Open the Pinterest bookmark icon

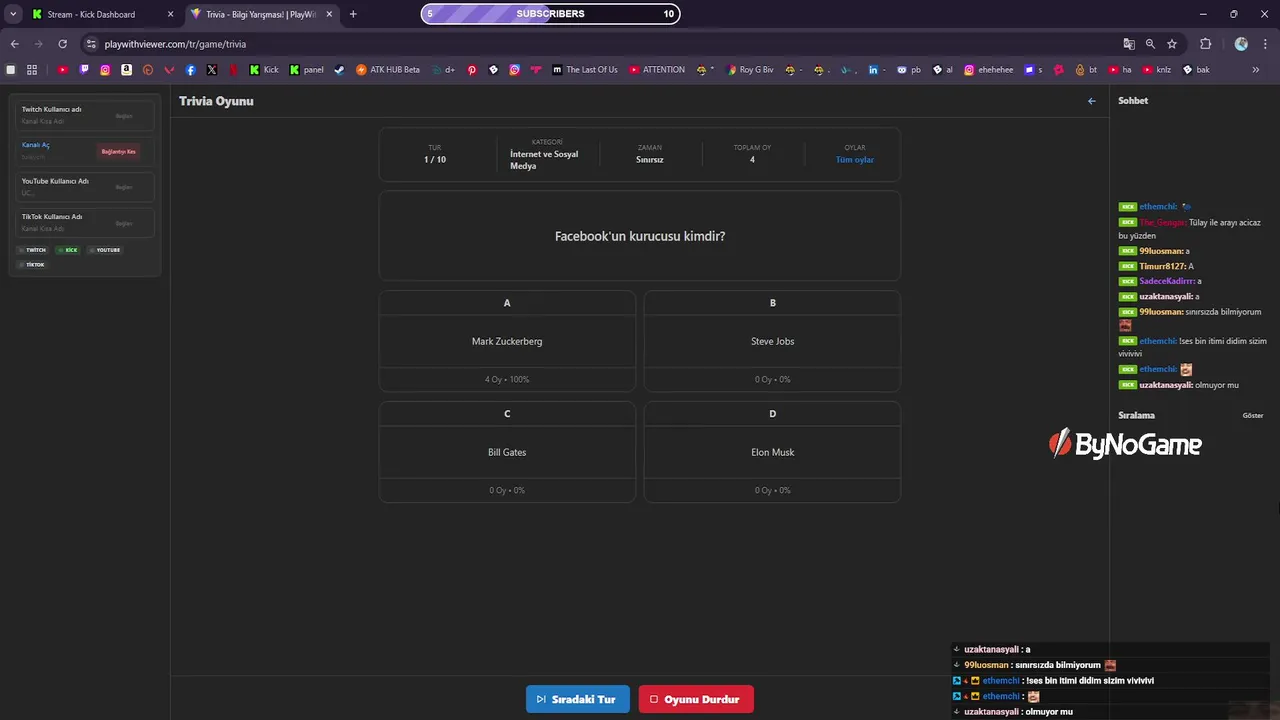[x=472, y=70]
